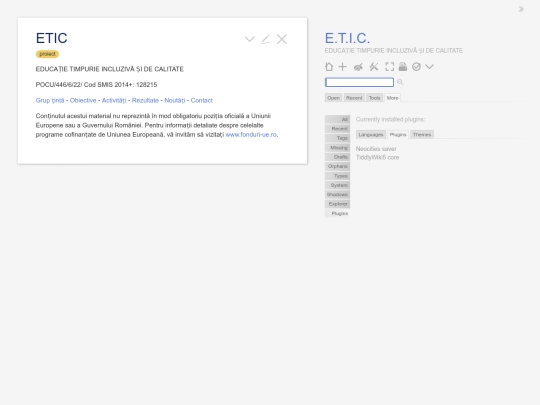Viewport: 540px width, 405px height.
Task: Open the Neocities saver plugin entry
Action: pyautogui.click(x=376, y=149)
